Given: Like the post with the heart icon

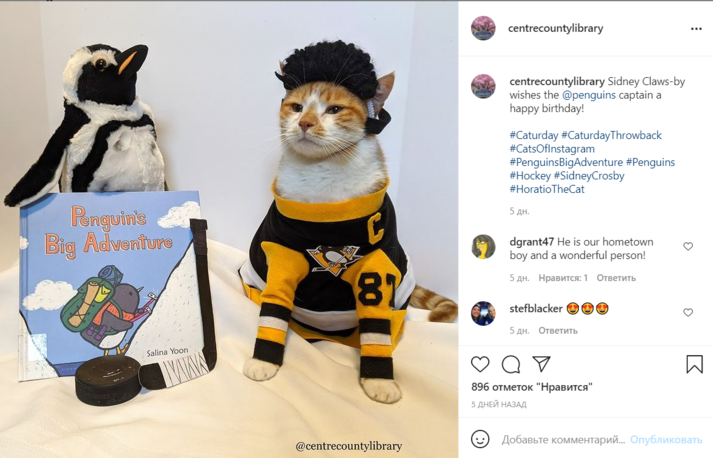Looking at the screenshot, I should pos(480,364).
